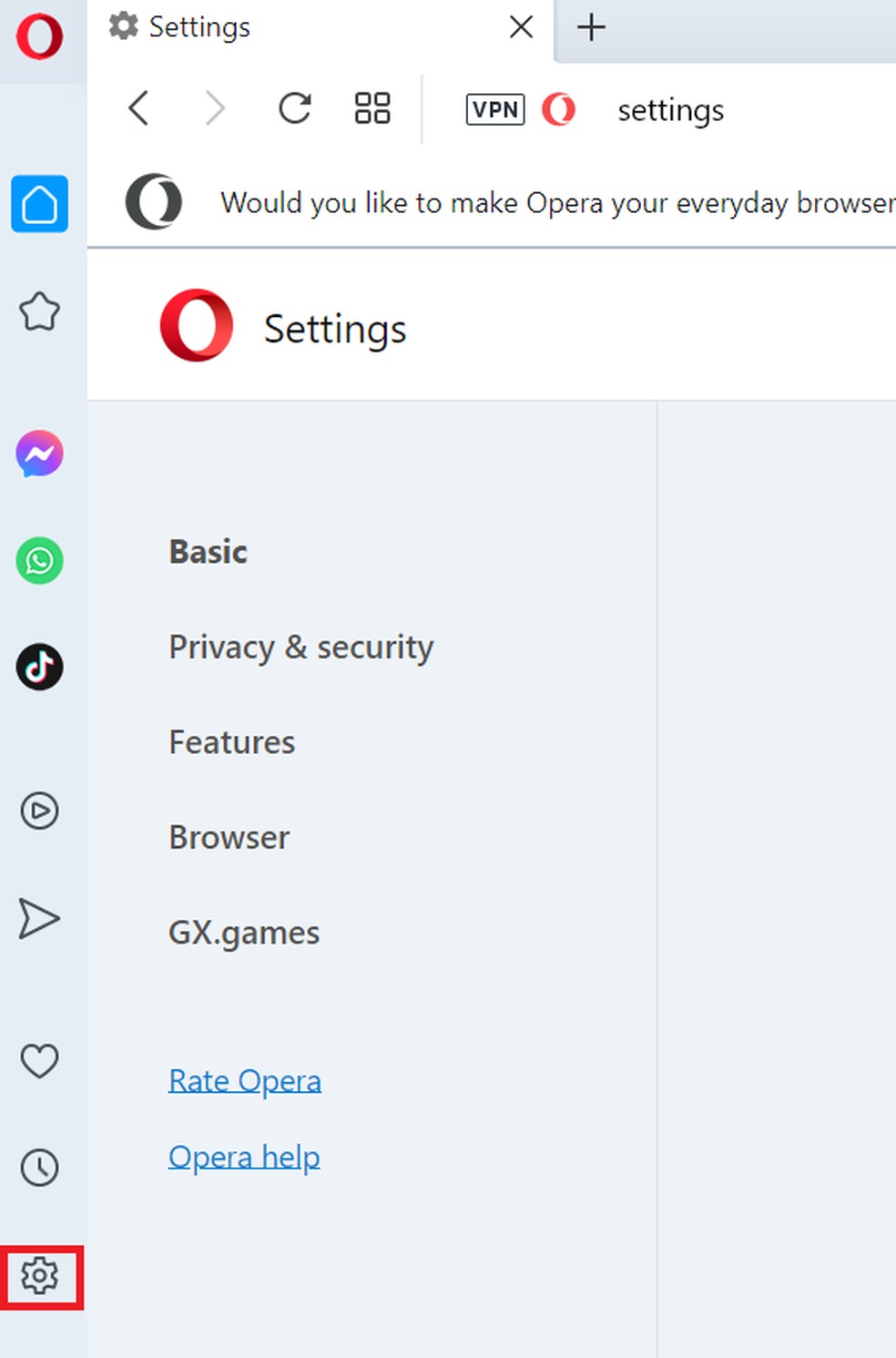
Task: Click the Rate Opera link
Action: (x=244, y=1079)
